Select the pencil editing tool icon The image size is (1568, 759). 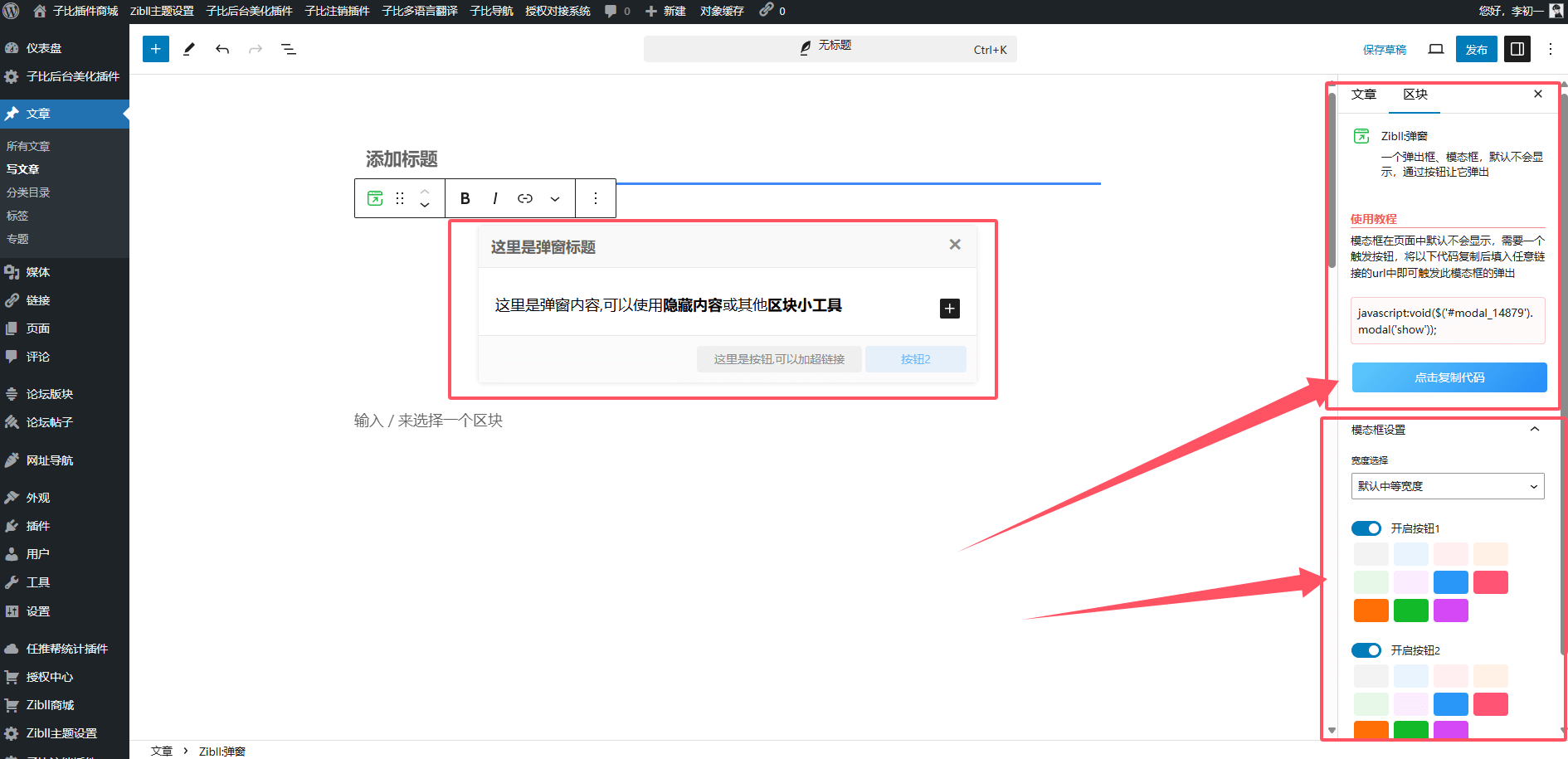[x=189, y=50]
